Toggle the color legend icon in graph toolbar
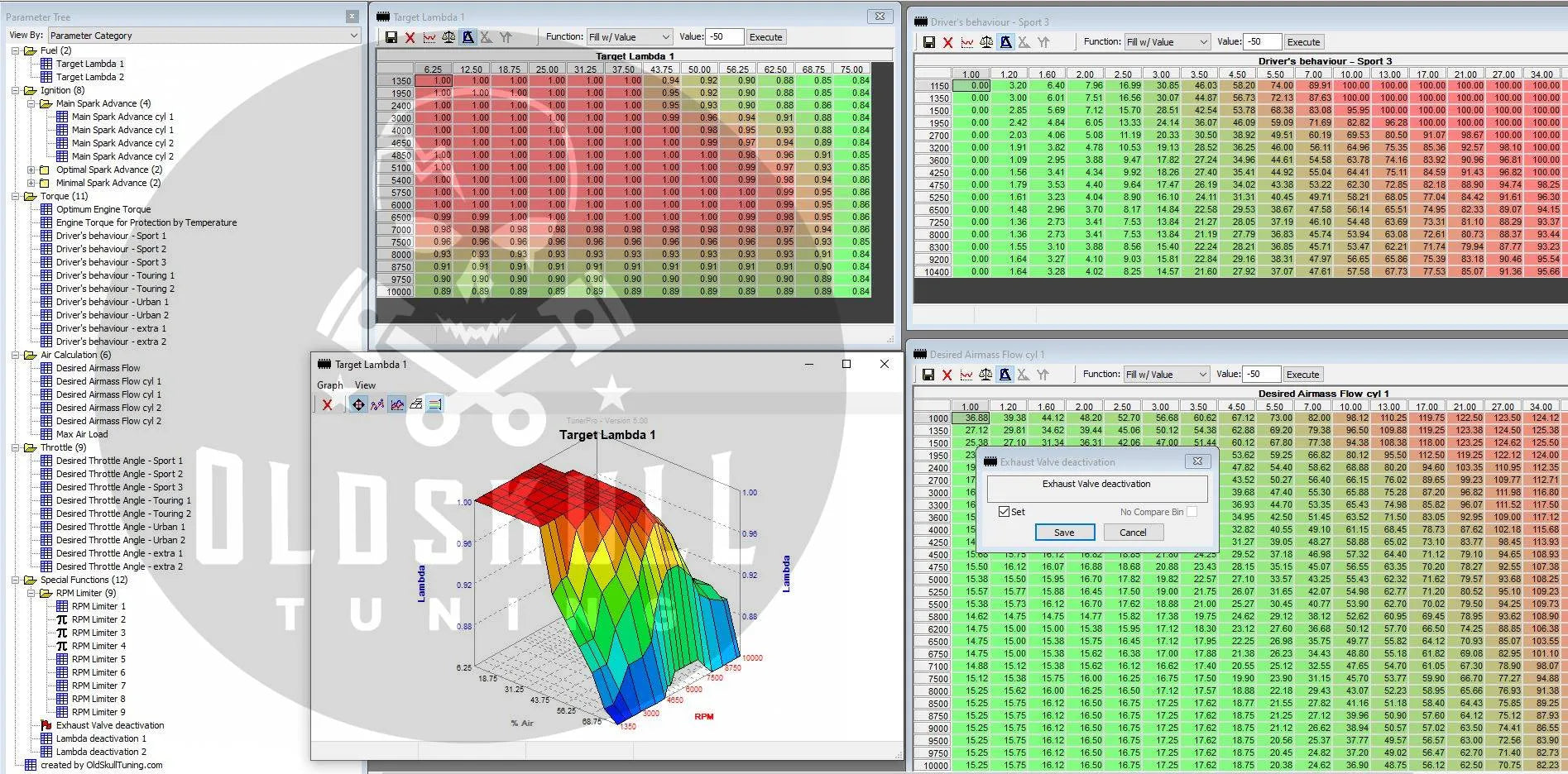 coord(435,404)
